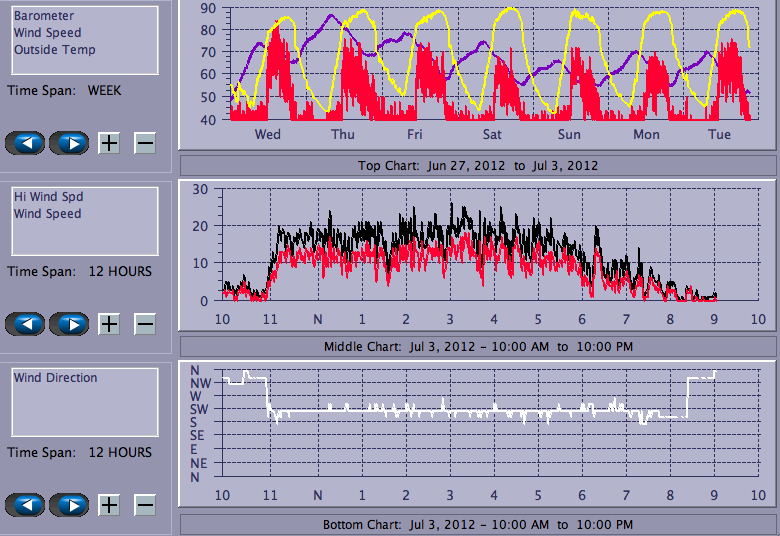Click the bottom chart's back arrow button
Image resolution: width=780 pixels, height=536 pixels.
(25, 505)
